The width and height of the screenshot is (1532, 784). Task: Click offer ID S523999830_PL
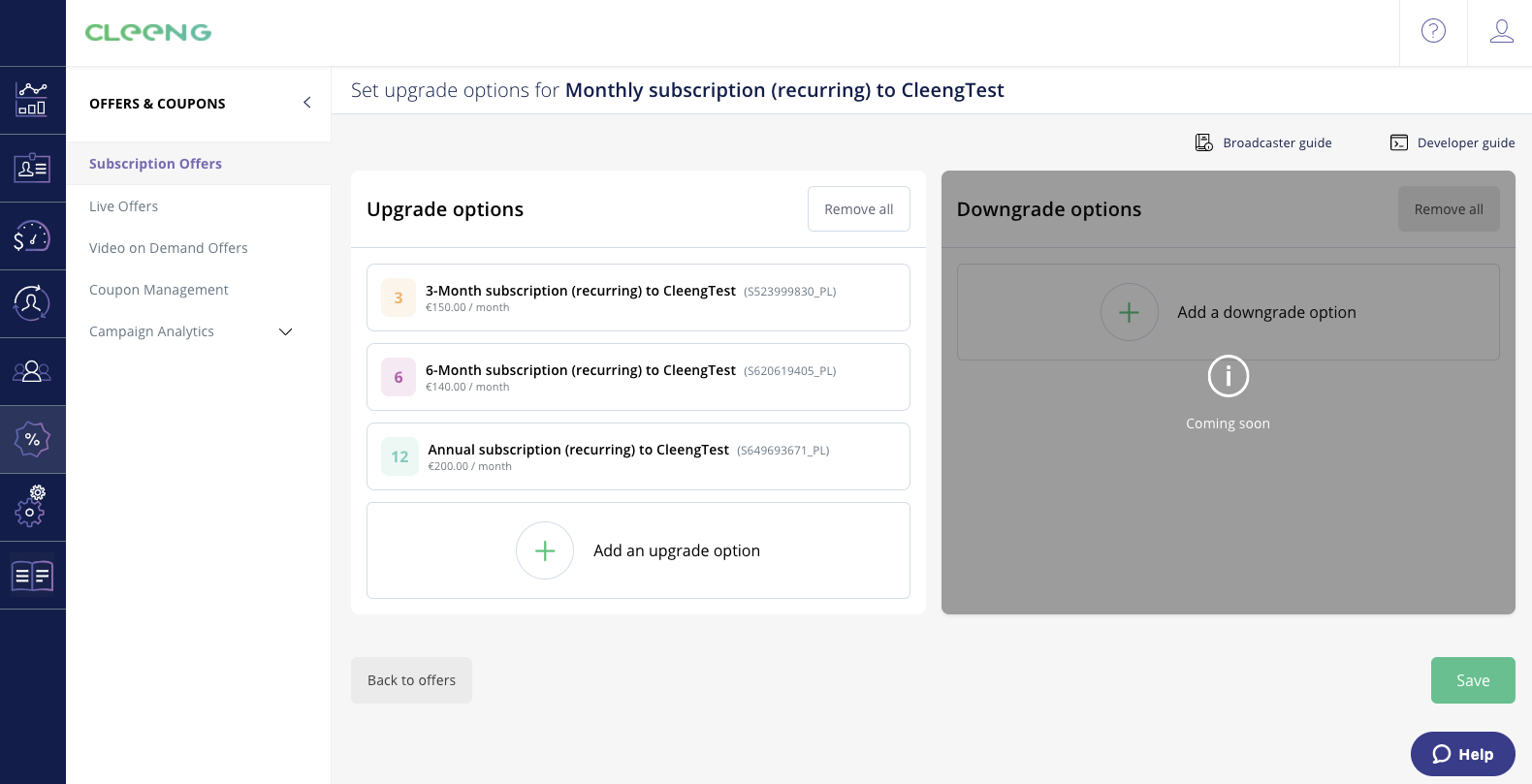coord(790,292)
